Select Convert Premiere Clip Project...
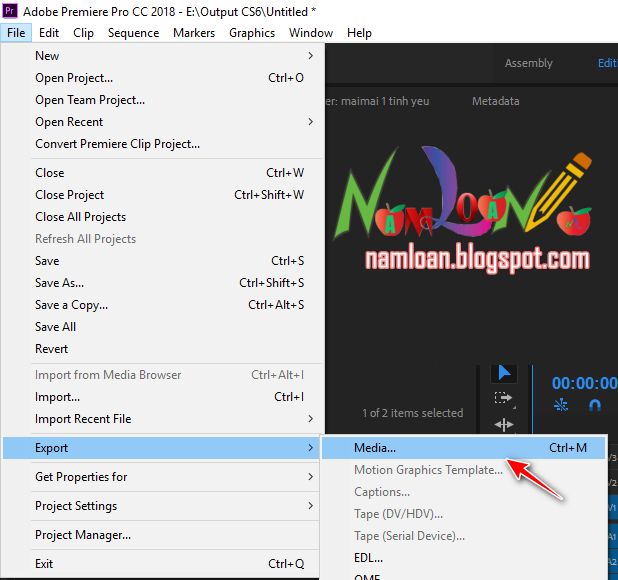This screenshot has height=580, width=618. (x=163, y=144)
